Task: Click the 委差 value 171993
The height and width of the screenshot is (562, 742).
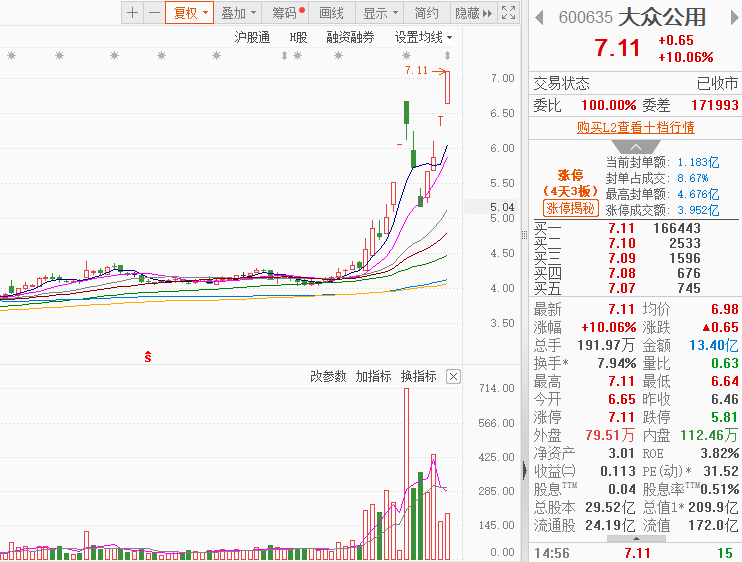Action: coord(715,105)
